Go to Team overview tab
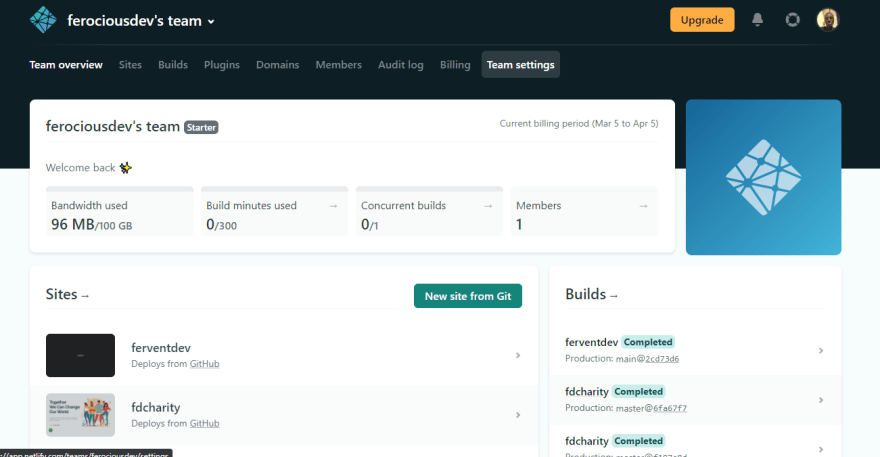 tap(66, 65)
